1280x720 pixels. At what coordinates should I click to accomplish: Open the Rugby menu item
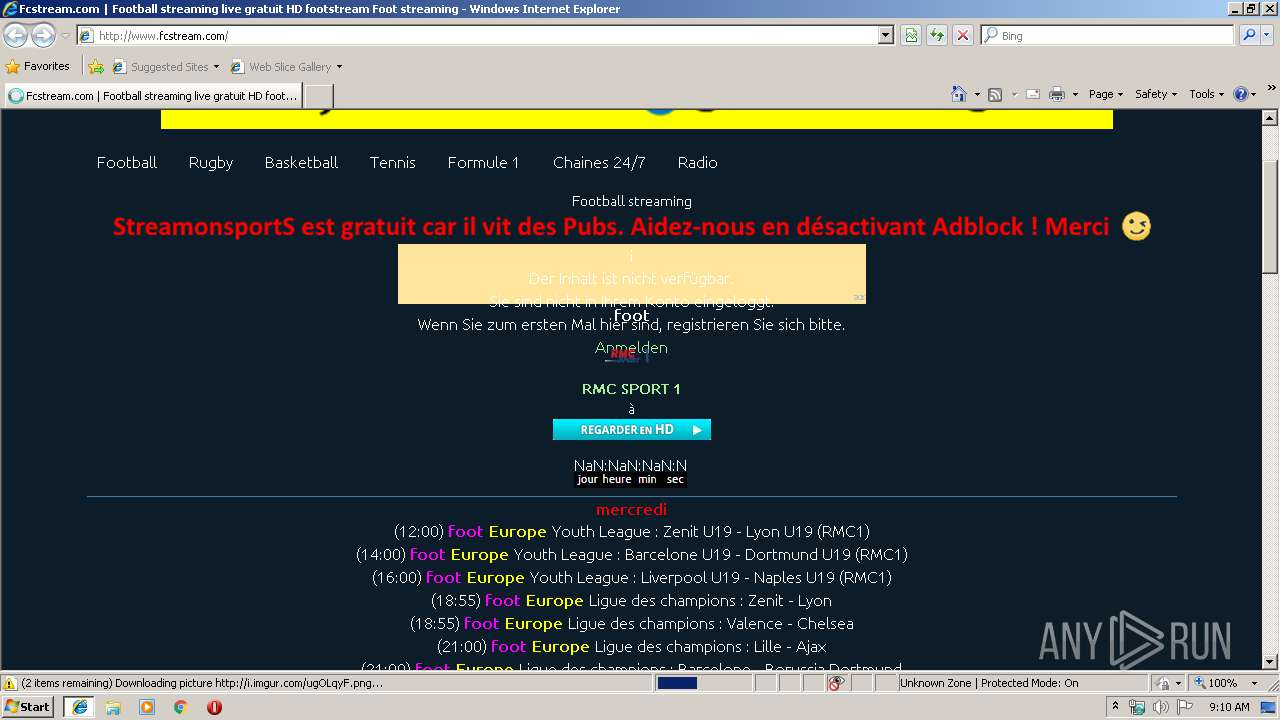coord(211,162)
